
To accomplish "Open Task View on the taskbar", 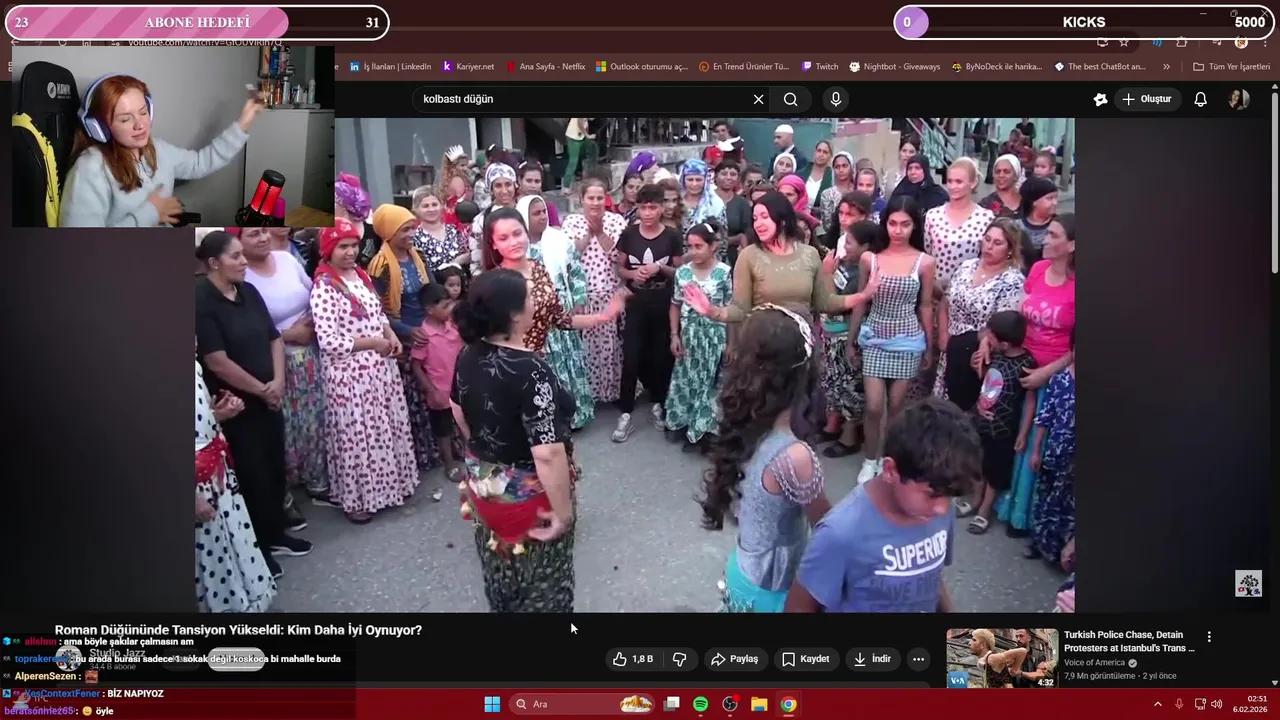I will (672, 704).
